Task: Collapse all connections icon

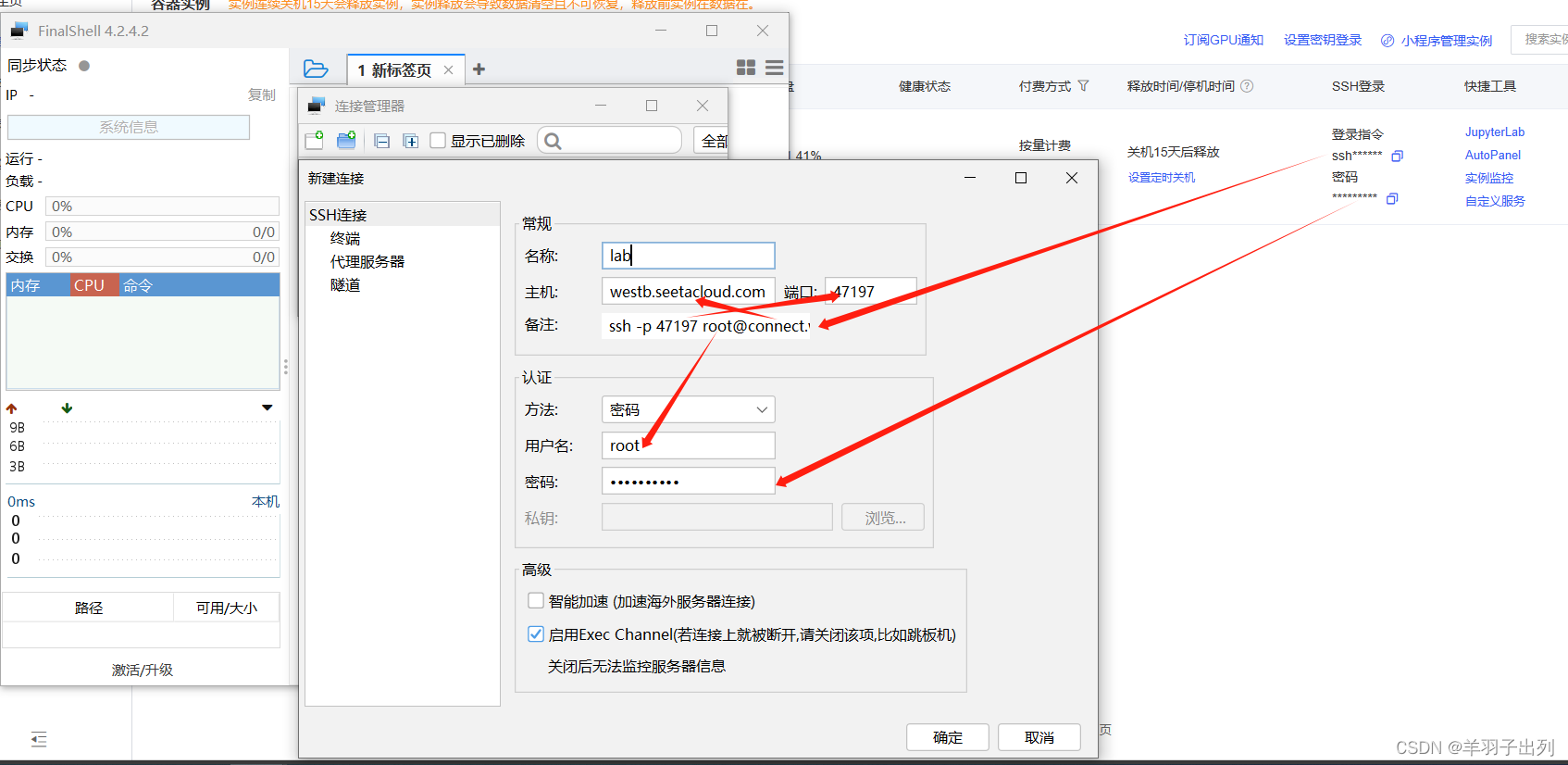Action: (382, 141)
